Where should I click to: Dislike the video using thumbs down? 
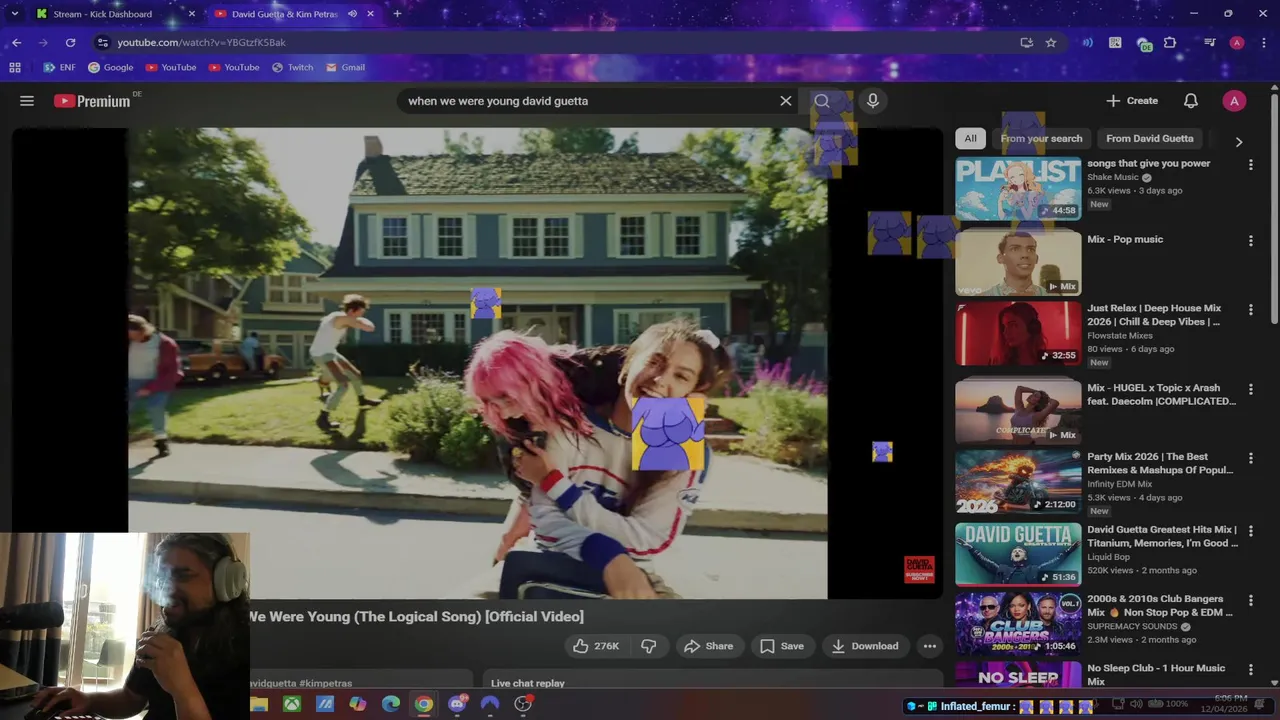[x=649, y=646]
